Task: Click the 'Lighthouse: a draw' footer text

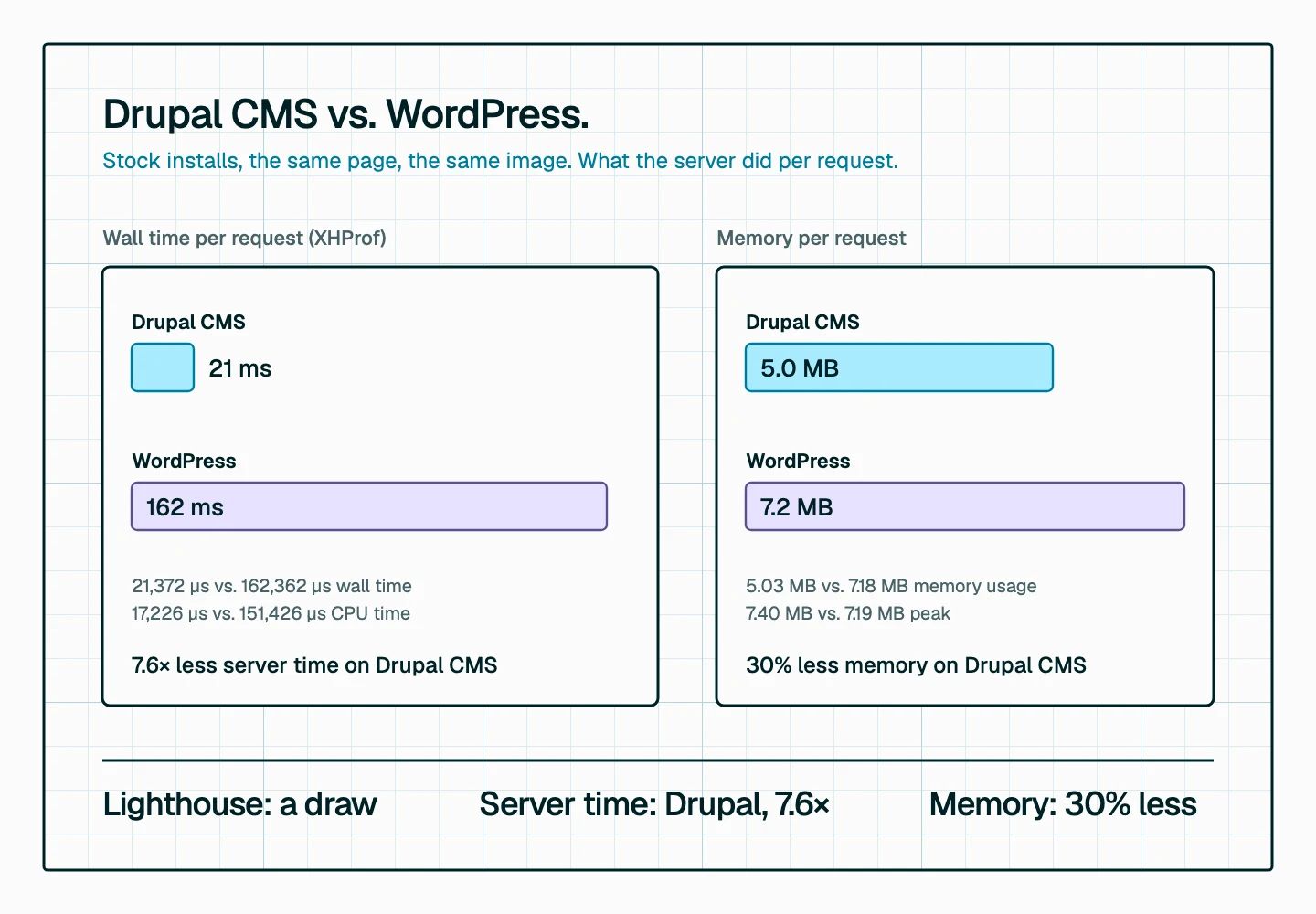Action: coord(239,804)
